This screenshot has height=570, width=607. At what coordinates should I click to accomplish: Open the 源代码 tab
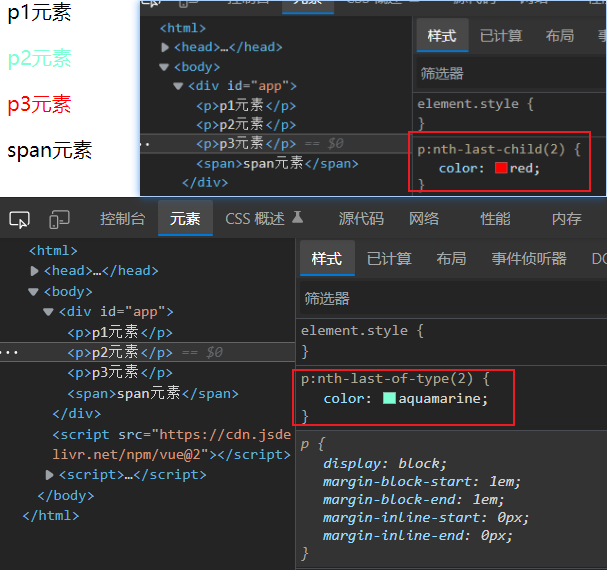[361, 219]
